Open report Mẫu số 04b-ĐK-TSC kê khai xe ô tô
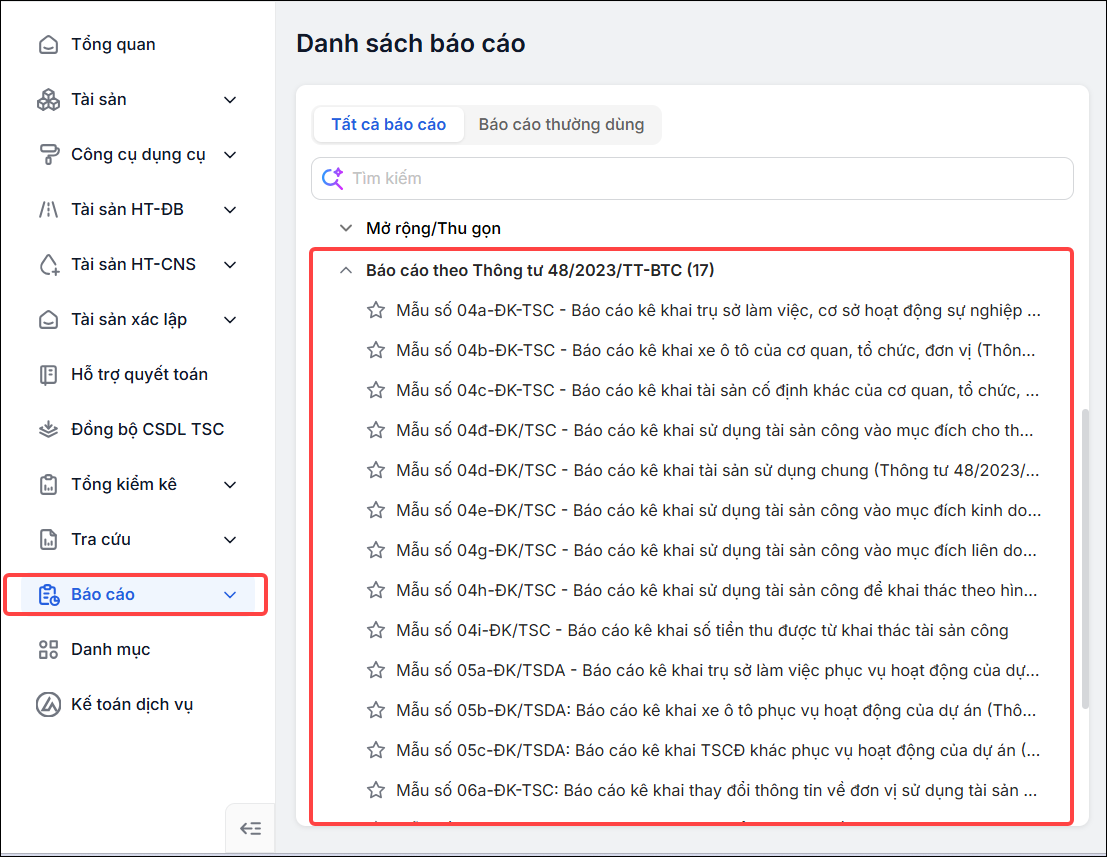 point(716,350)
